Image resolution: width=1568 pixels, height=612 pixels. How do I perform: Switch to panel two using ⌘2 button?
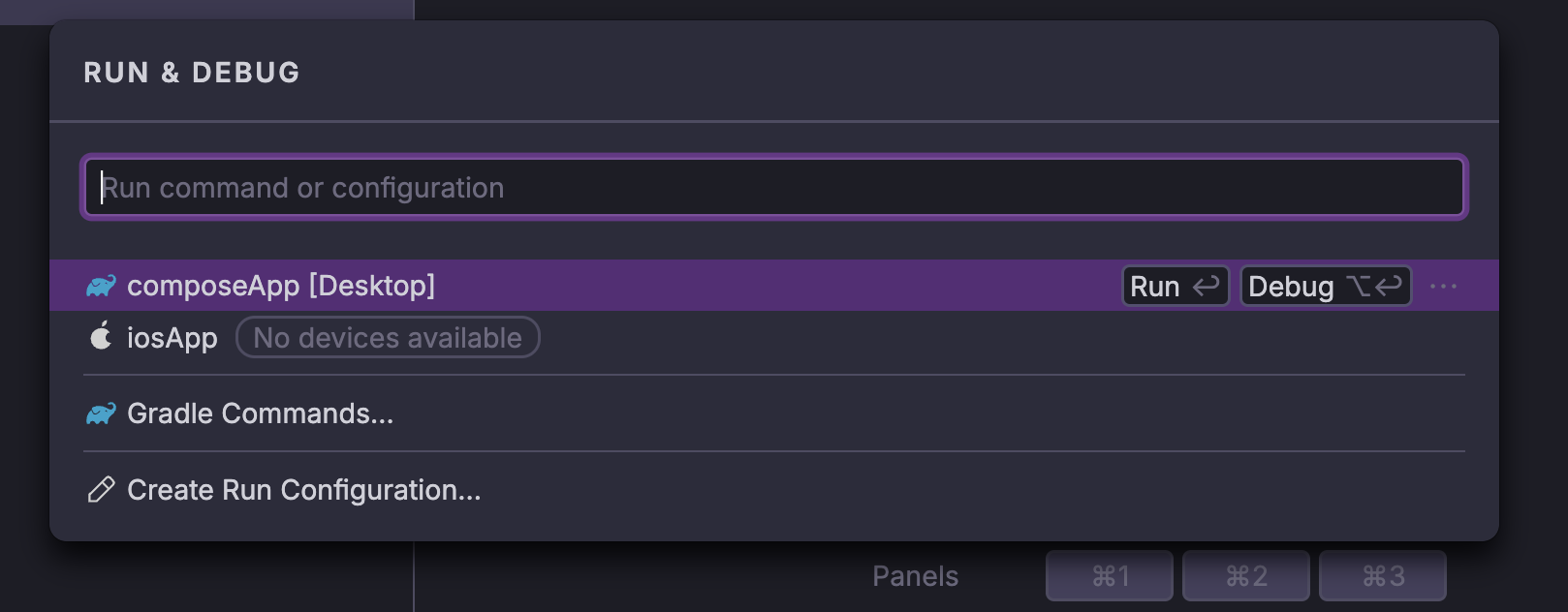1245,575
